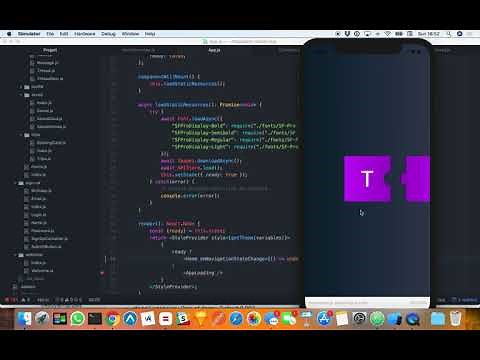Open the File menu
Viewport: 480px width, 360px height.
click(x=50, y=34)
